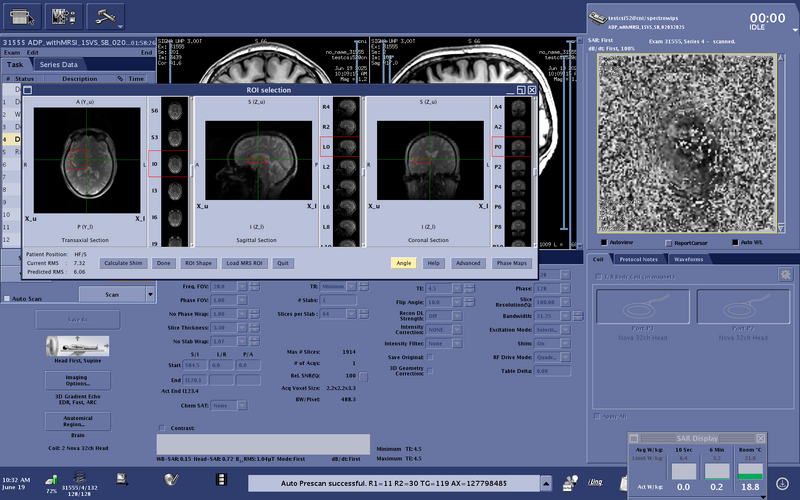Click the film strip icon in bottom bar
This screenshot has height=500, width=800.
(221, 480)
